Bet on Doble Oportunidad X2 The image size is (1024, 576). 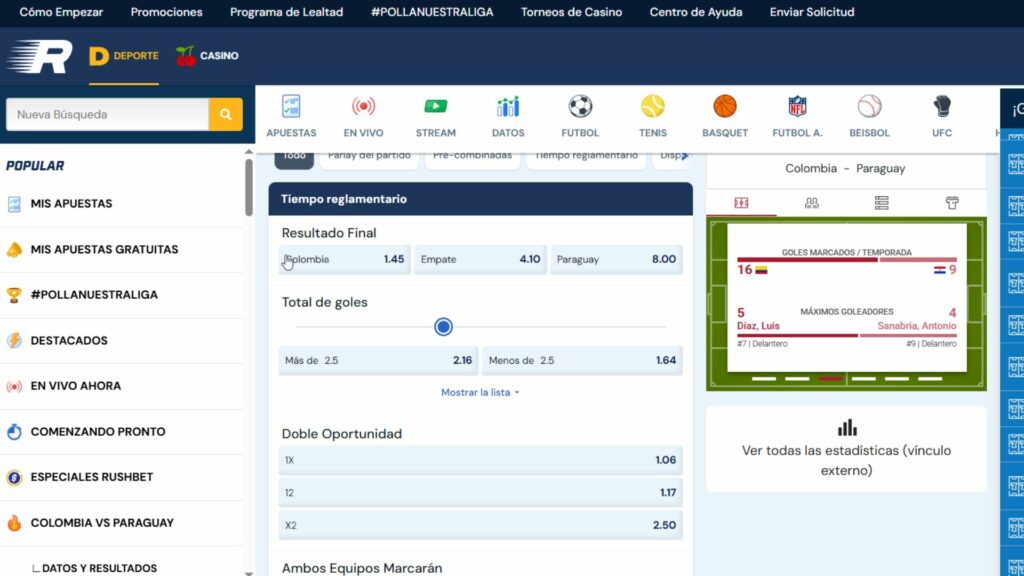point(481,526)
